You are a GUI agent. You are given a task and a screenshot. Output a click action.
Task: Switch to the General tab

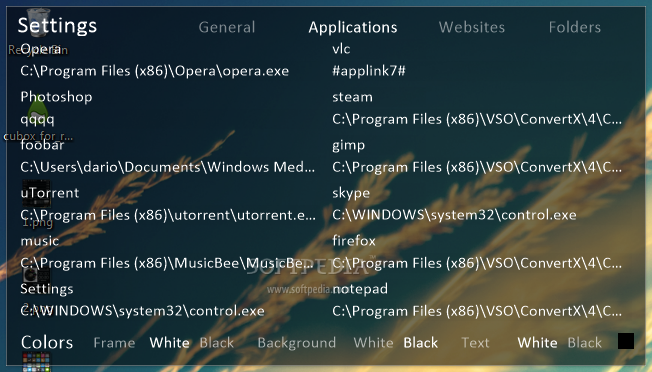[227, 27]
